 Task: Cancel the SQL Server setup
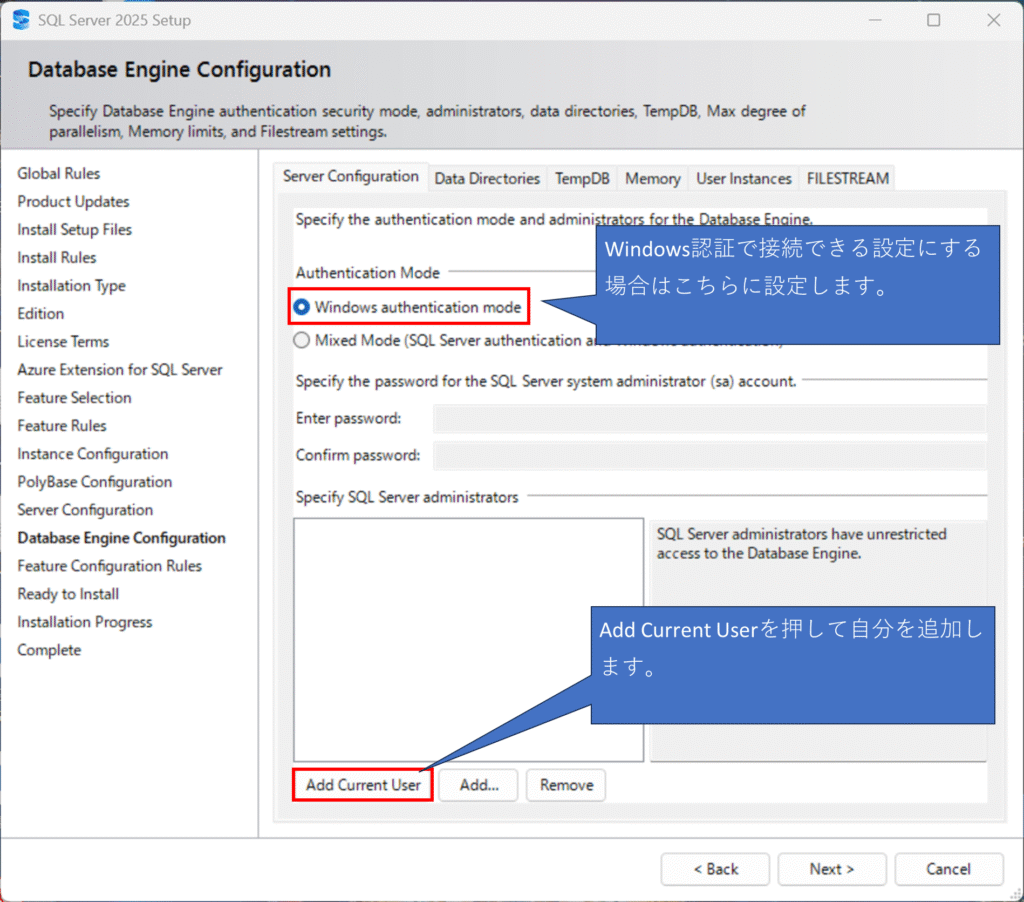[948, 869]
